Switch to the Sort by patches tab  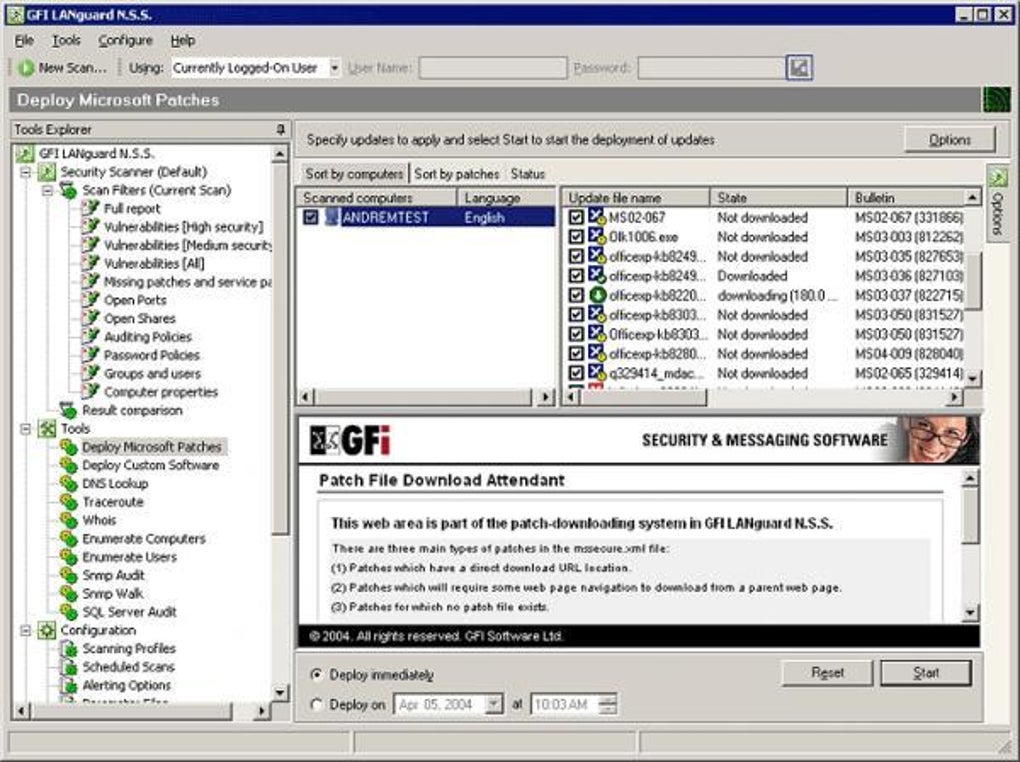pos(457,174)
